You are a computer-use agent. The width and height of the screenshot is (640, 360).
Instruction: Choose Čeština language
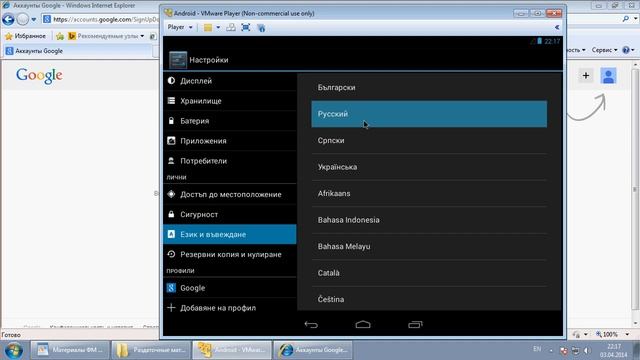tap(429, 299)
